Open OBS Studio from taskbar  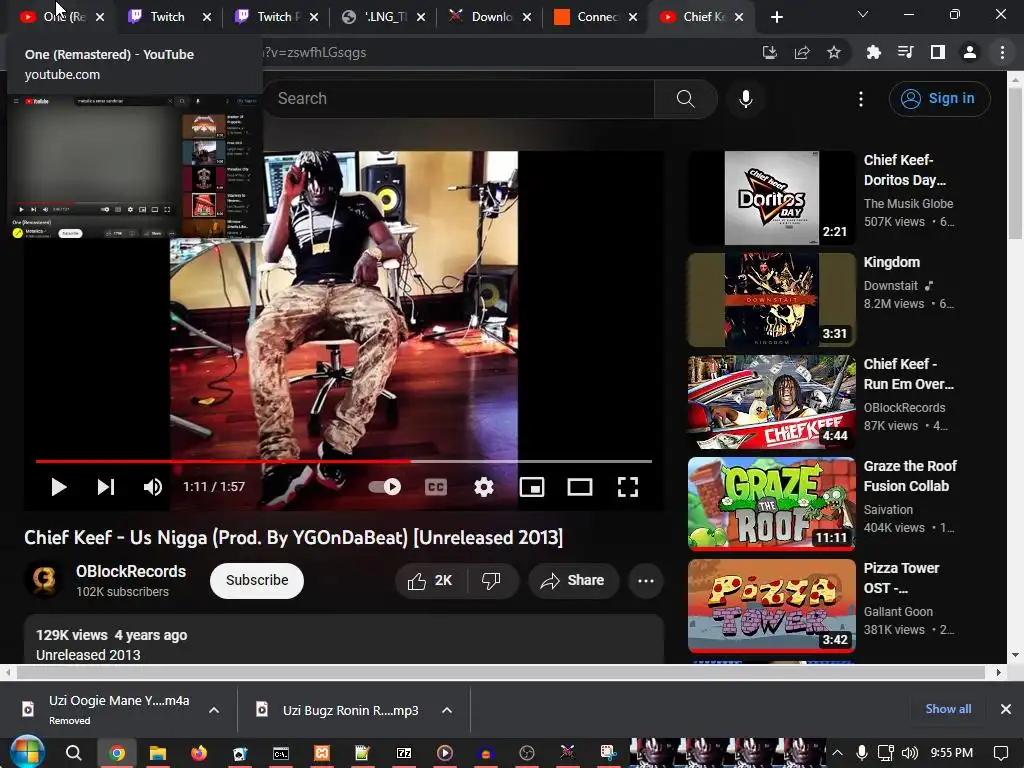coord(527,753)
